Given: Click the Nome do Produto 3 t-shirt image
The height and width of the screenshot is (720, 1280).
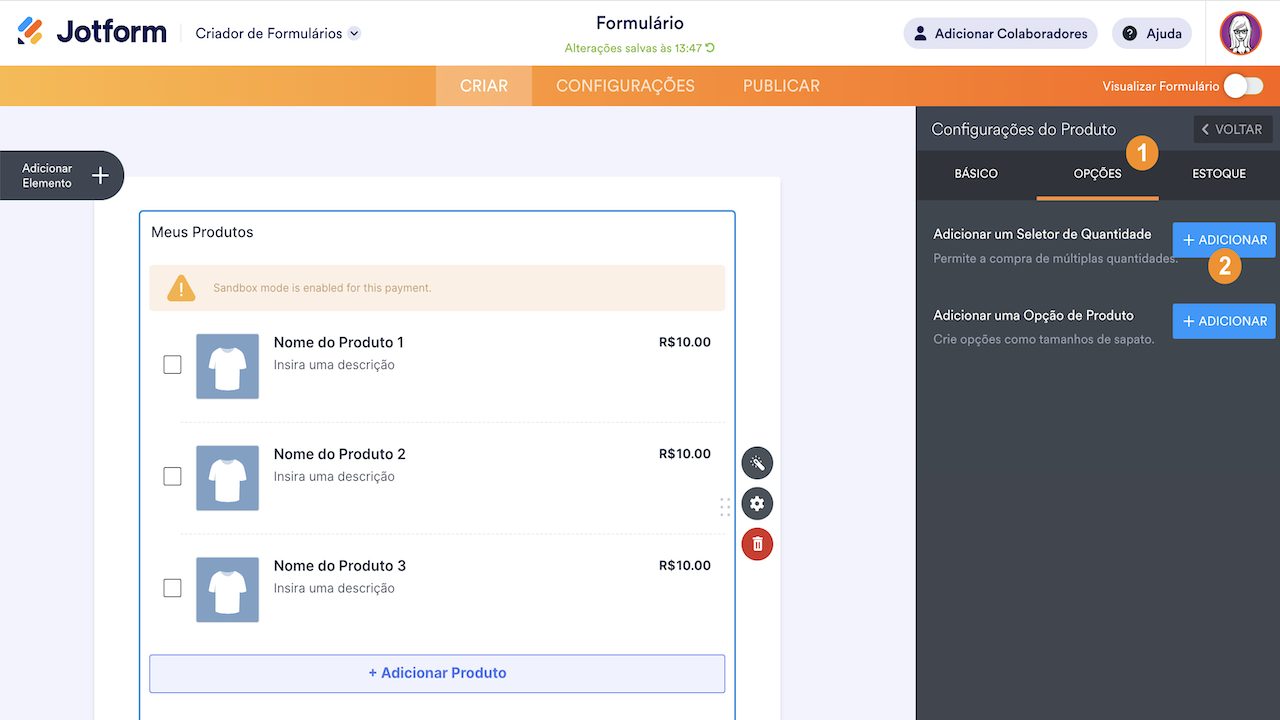Looking at the screenshot, I should tap(227, 590).
